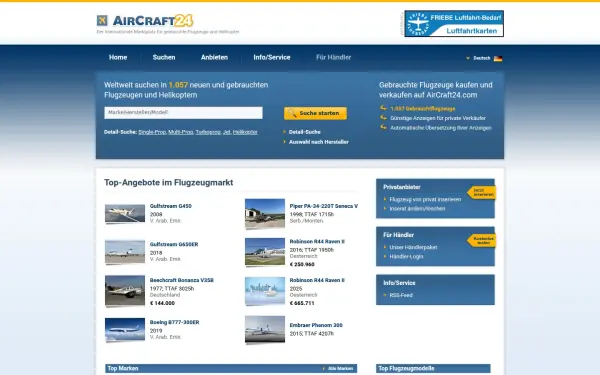Click arrow icon beside Günstige Anzeigen

point(383,117)
